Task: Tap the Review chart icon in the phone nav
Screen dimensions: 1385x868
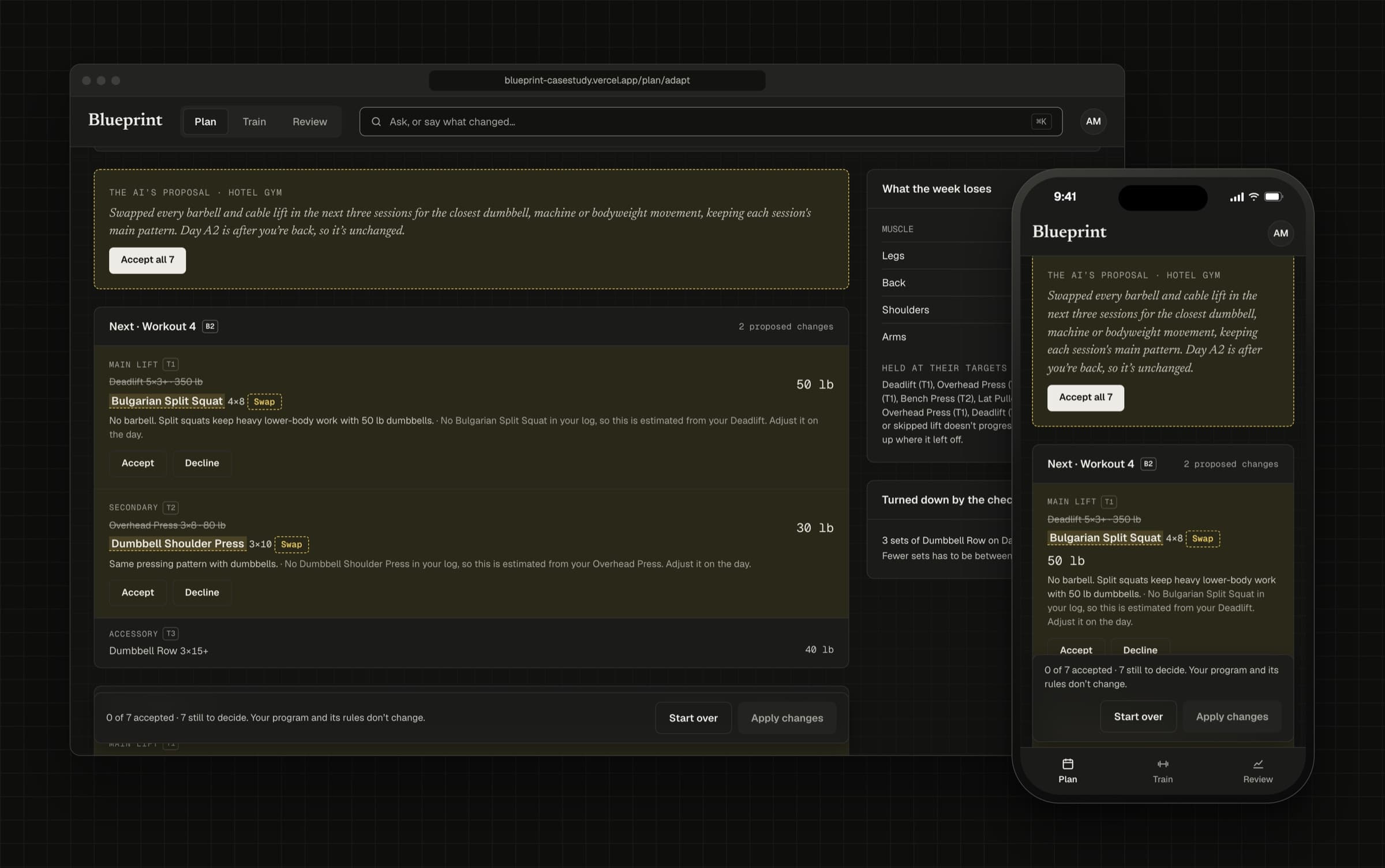Action: coord(1258,764)
